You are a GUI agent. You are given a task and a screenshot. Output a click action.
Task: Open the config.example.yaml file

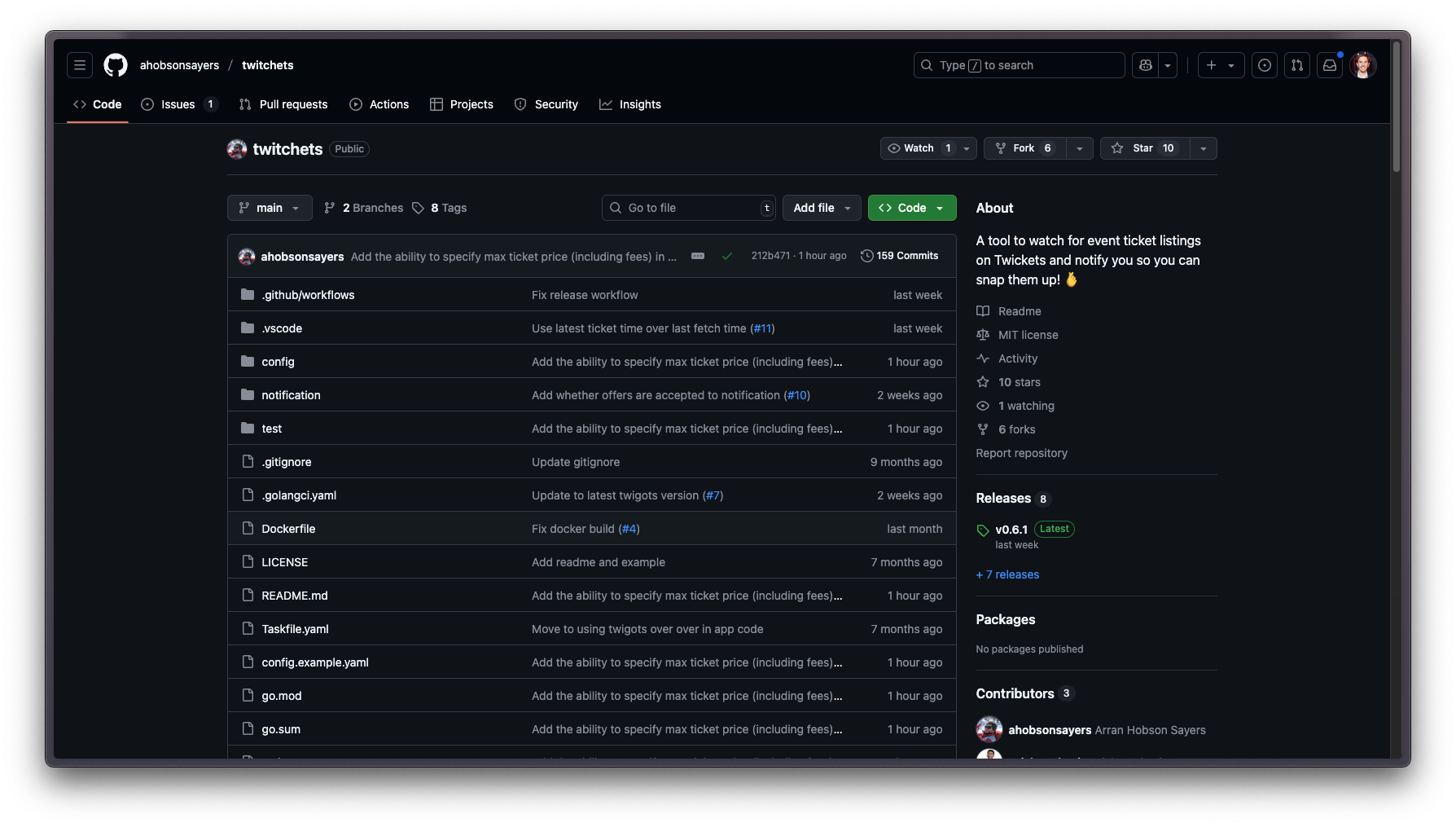click(x=315, y=662)
